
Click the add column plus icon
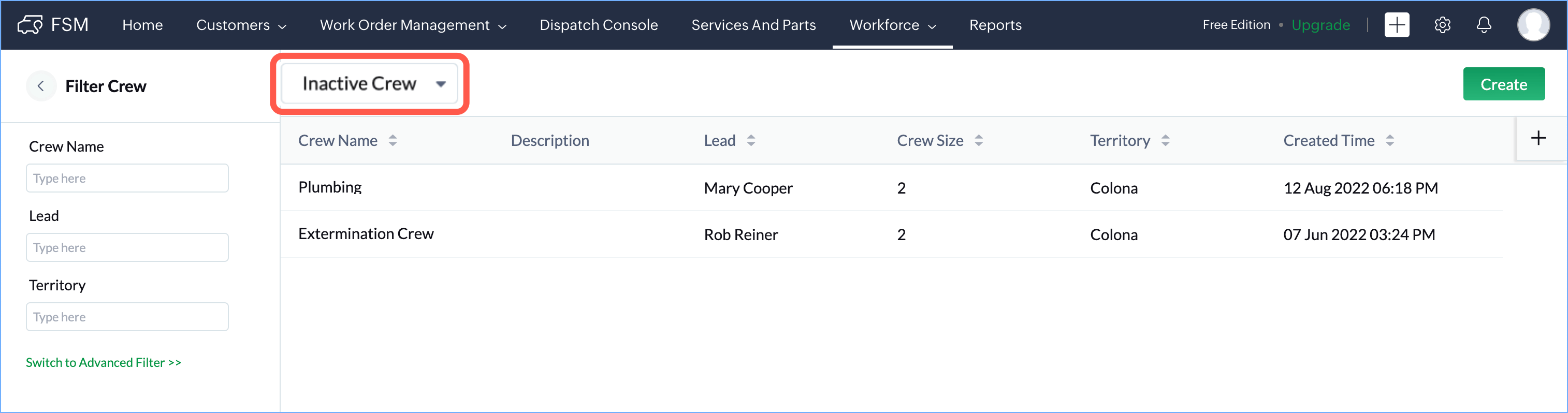1538,139
